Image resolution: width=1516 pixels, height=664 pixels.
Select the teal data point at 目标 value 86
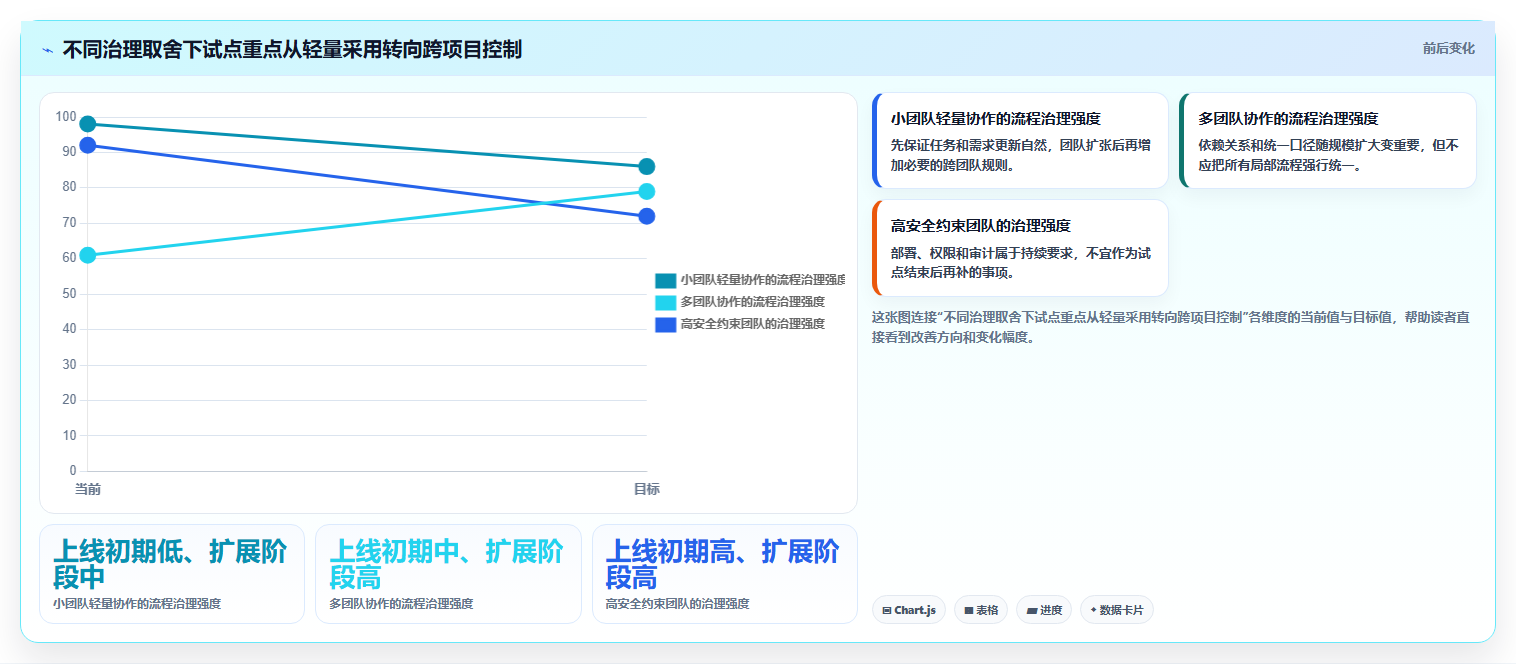pos(646,166)
